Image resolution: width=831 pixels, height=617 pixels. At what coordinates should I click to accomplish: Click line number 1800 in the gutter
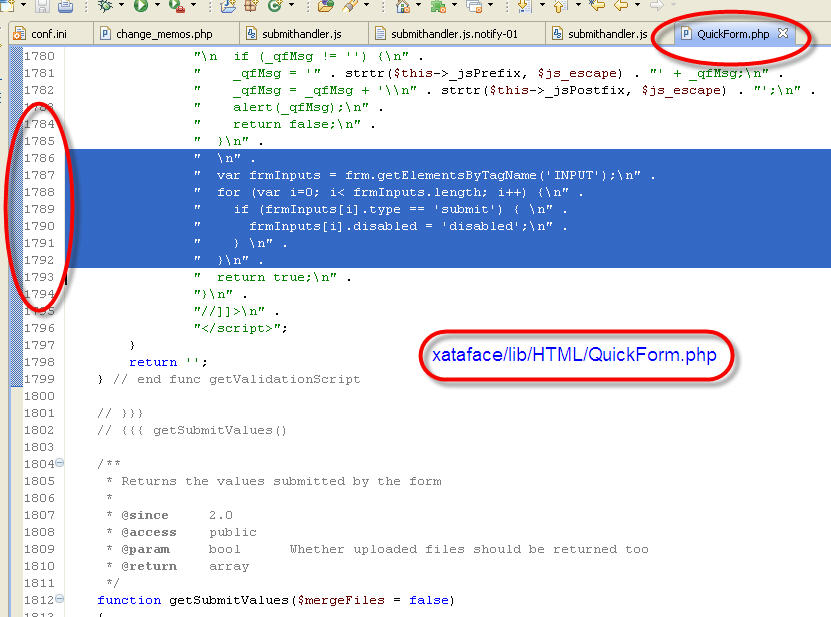pos(39,396)
